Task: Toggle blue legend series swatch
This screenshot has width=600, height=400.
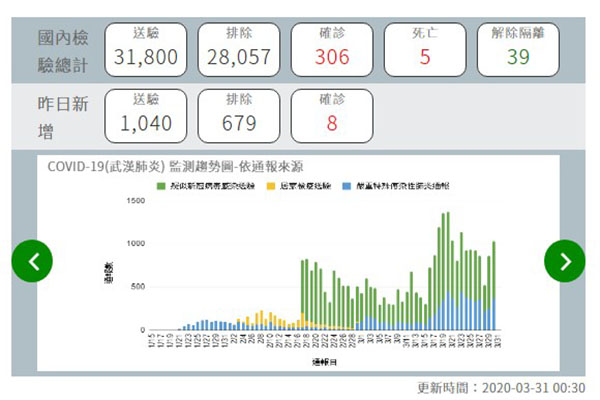Action: tap(347, 186)
